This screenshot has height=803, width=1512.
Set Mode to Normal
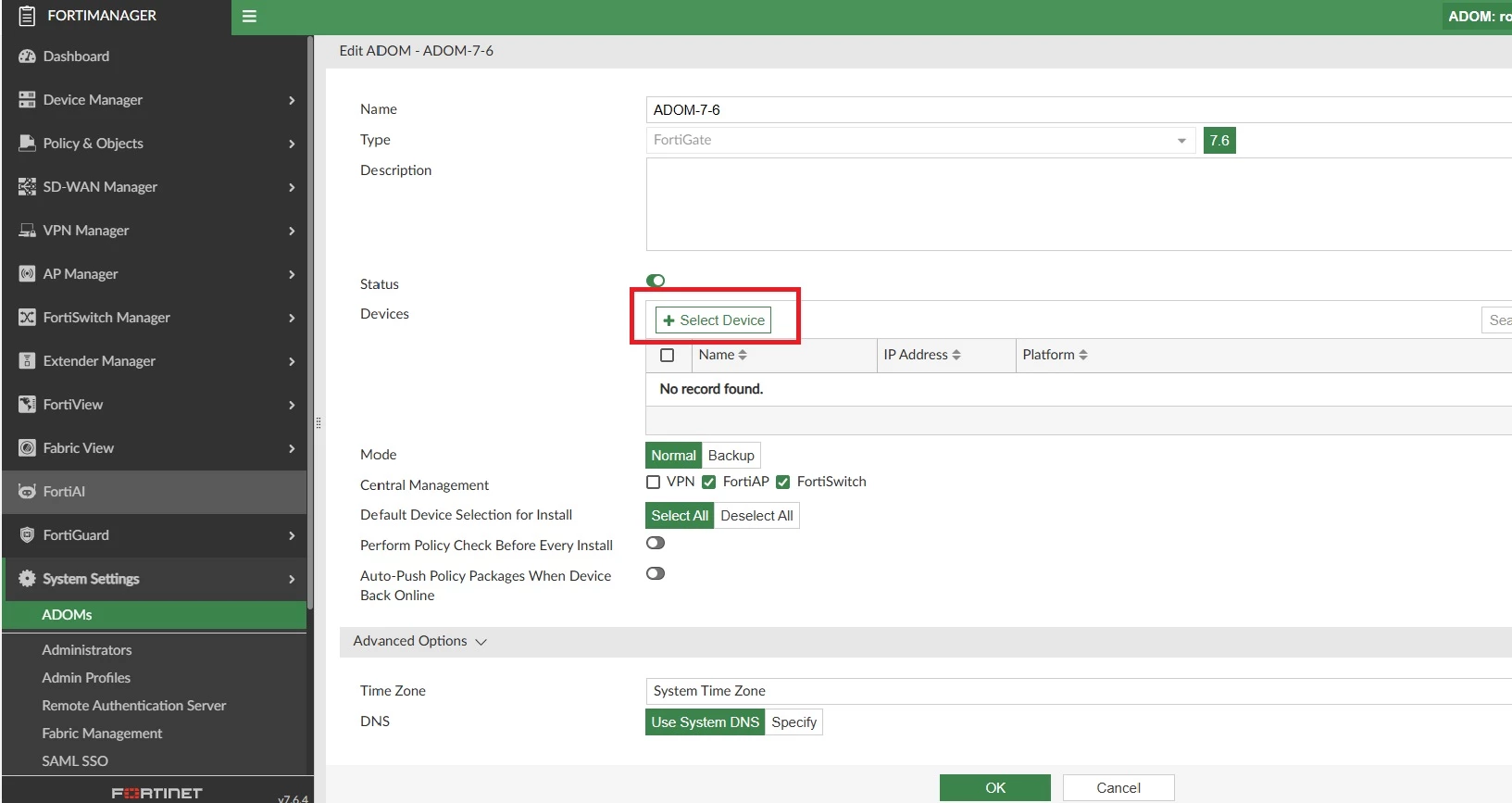click(x=673, y=456)
